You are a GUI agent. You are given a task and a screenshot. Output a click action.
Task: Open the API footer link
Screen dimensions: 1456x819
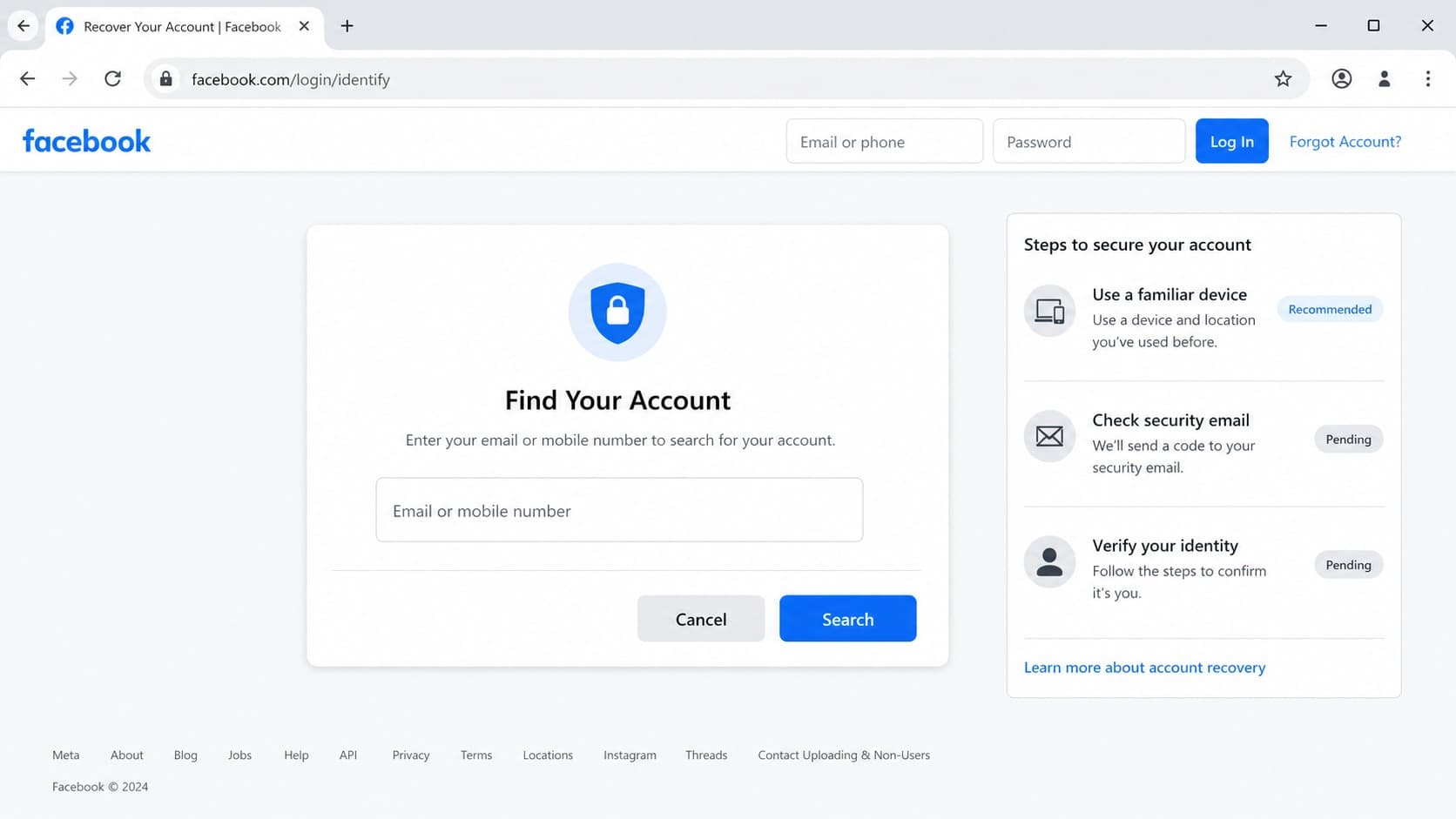(348, 755)
